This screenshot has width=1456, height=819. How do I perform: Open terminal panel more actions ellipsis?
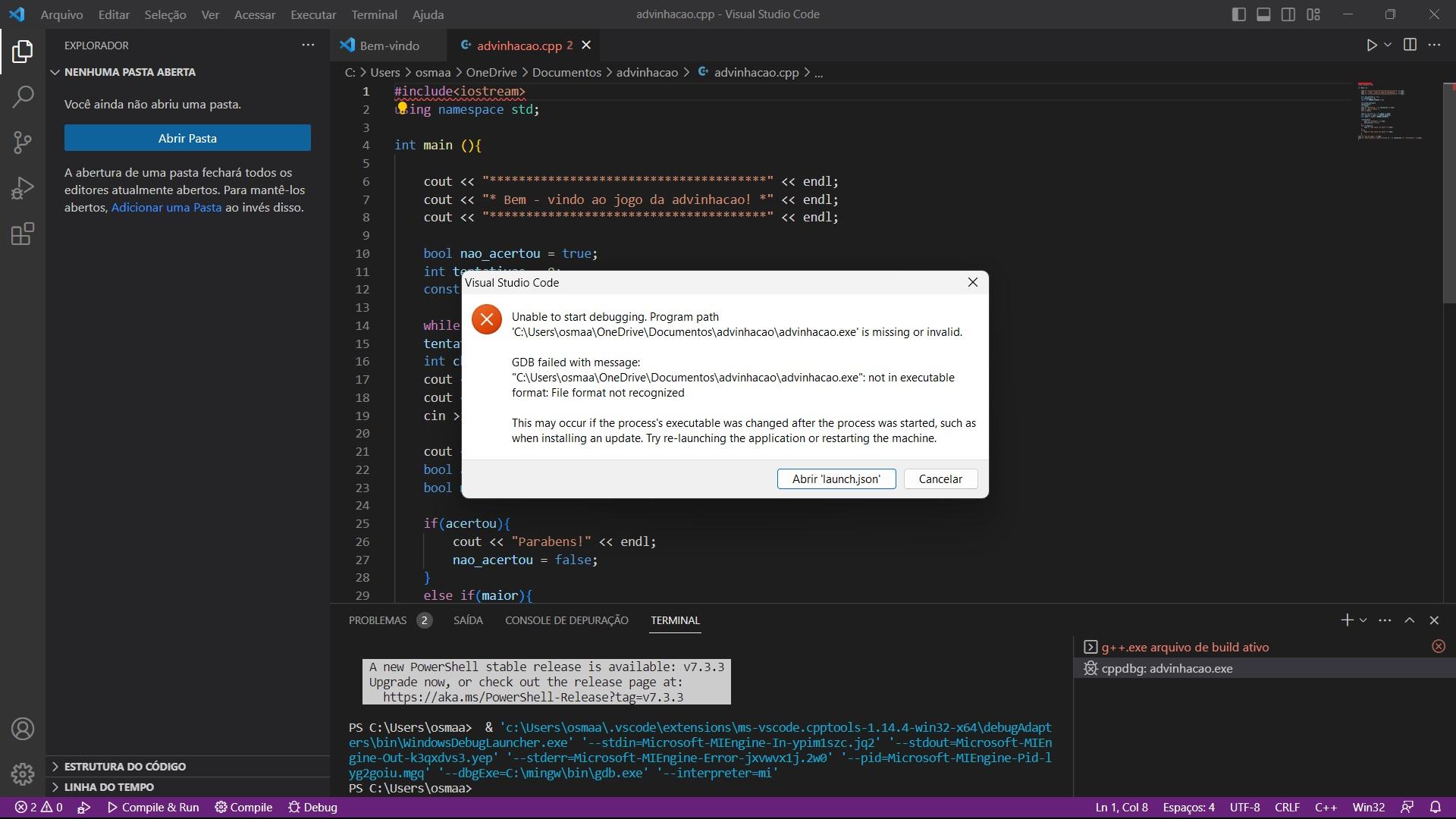coord(1385,620)
